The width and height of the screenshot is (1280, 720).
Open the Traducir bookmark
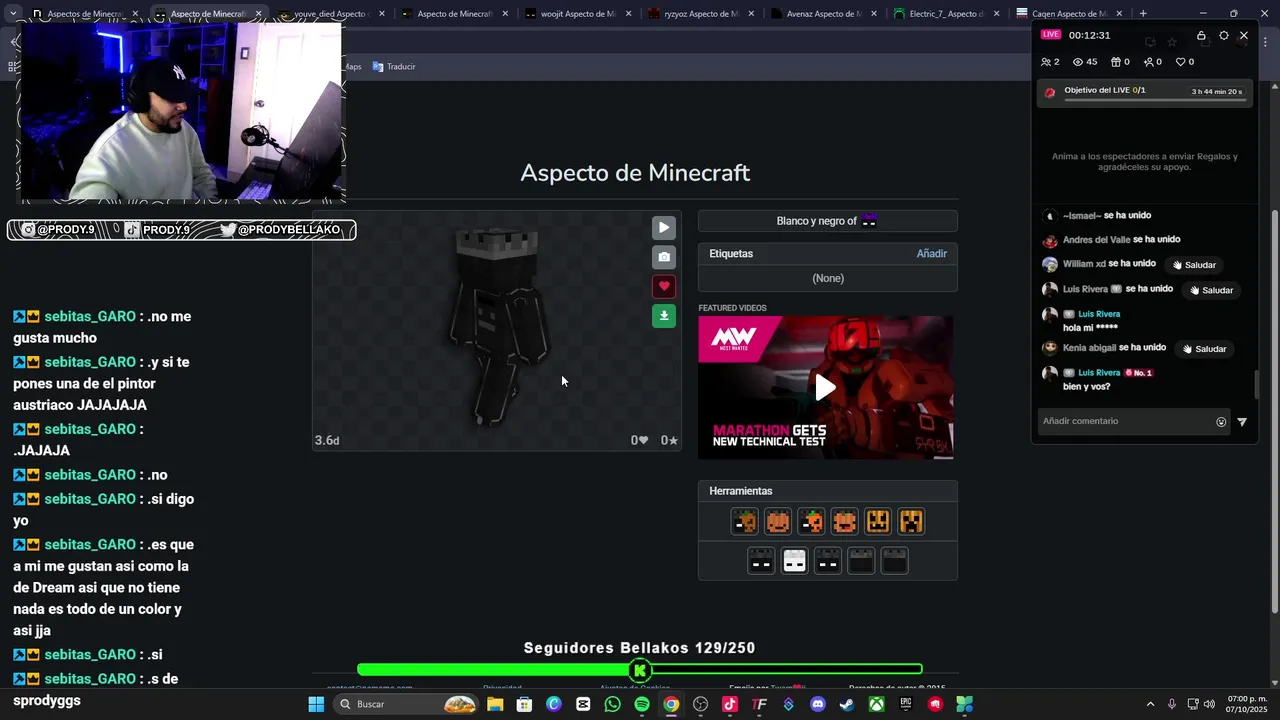[394, 67]
